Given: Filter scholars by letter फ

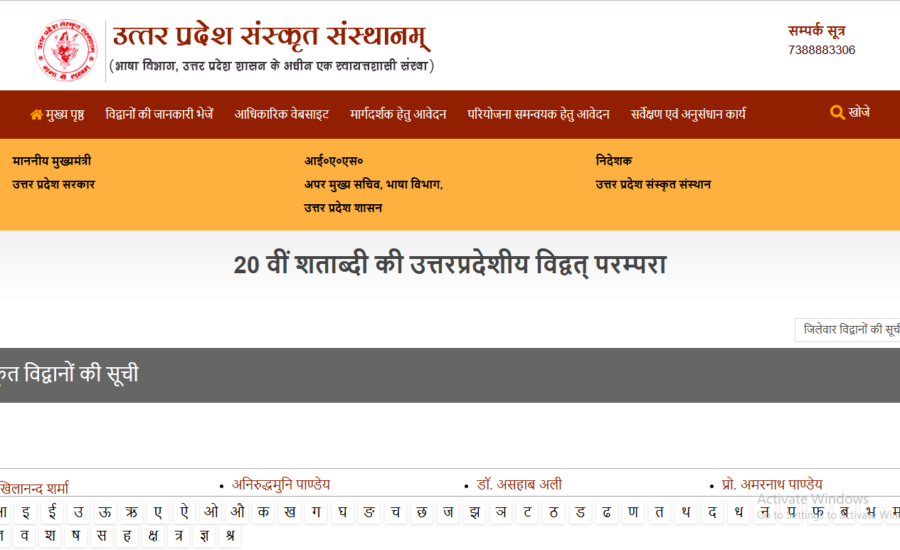Looking at the screenshot, I should [x=818, y=512].
